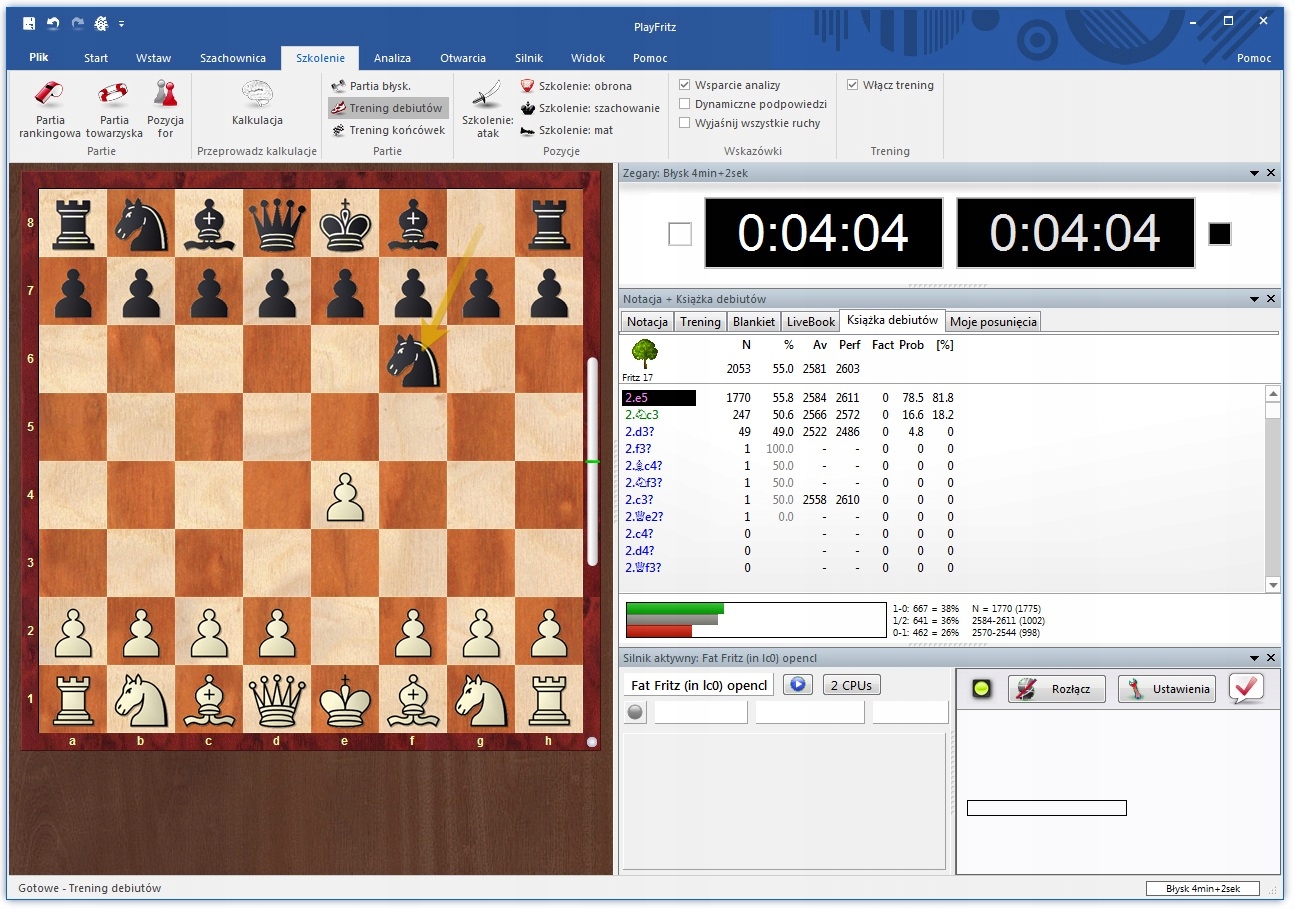Open Silnik aktywny panel dropdown arrow

coord(1254,657)
